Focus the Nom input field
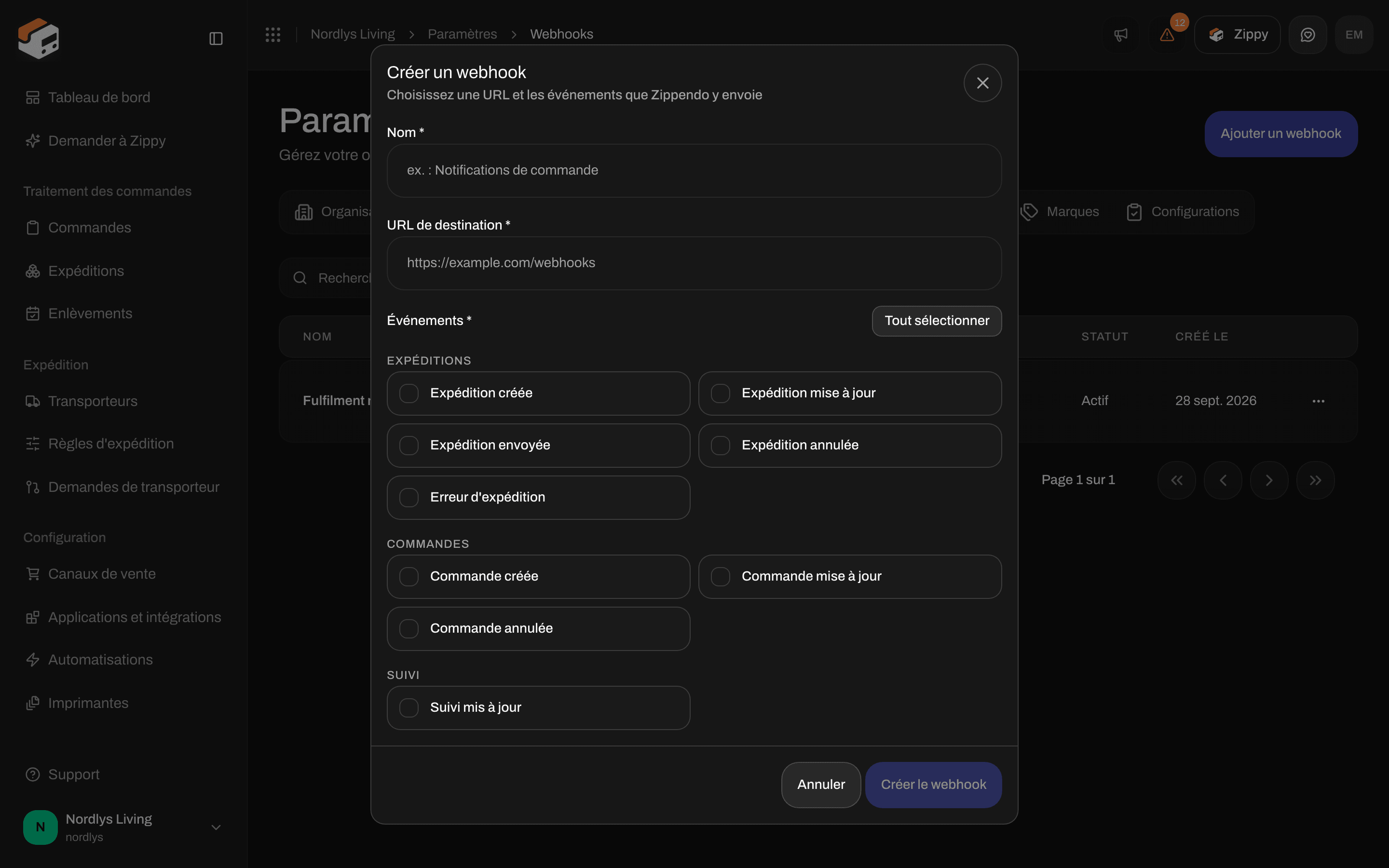 [x=694, y=171]
